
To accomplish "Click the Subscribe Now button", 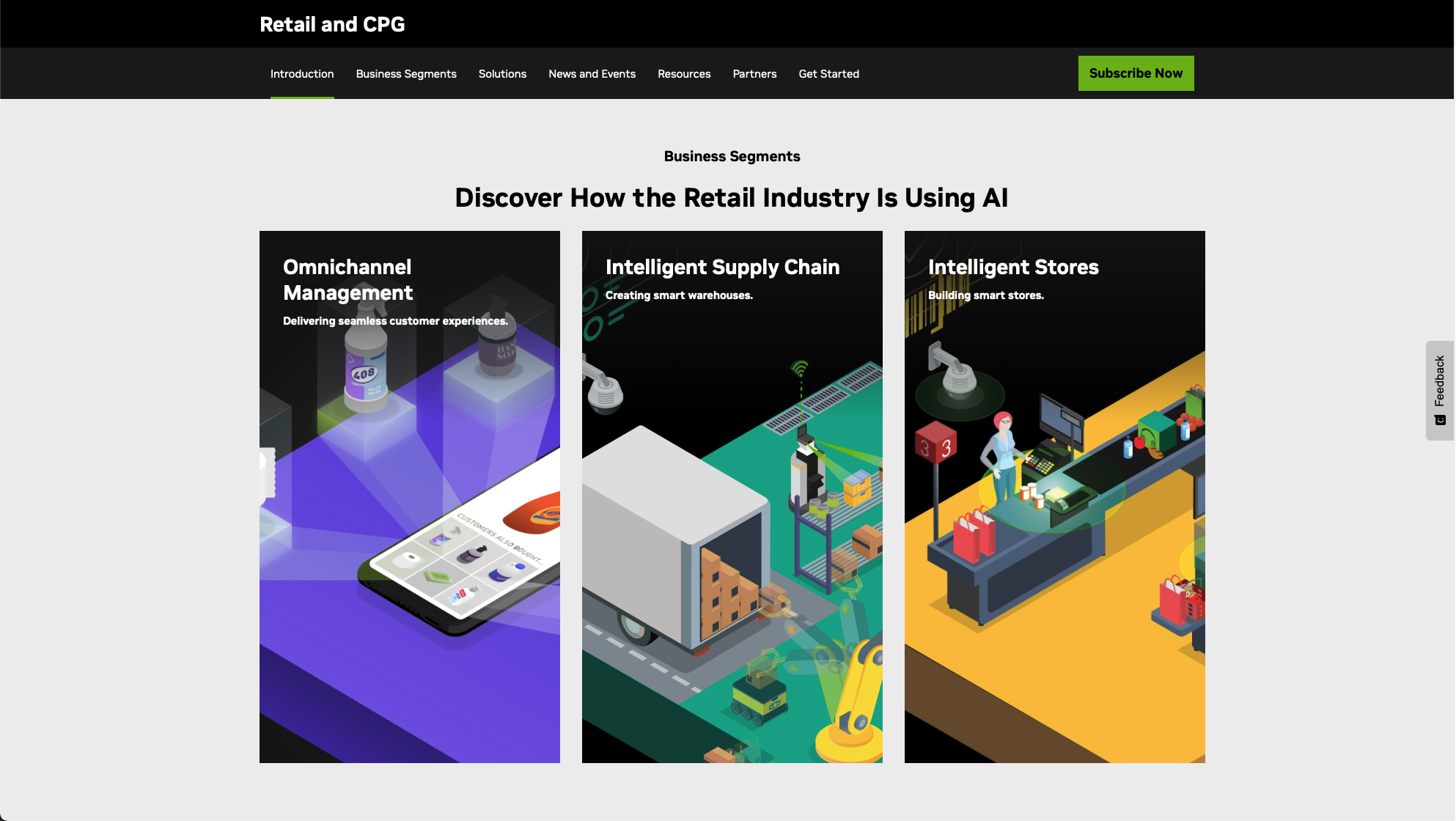I will coord(1136,73).
